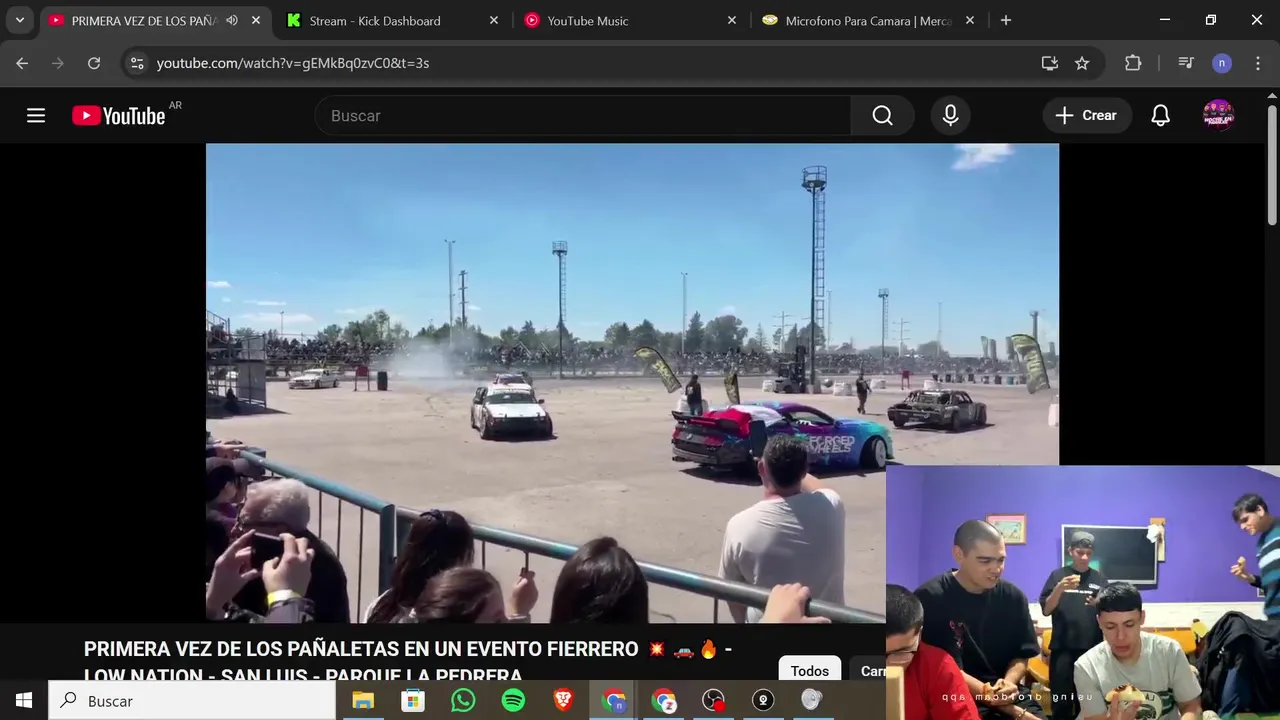Open Microsoft Store from taskbar
Screen dimensions: 1280x720
click(x=412, y=701)
